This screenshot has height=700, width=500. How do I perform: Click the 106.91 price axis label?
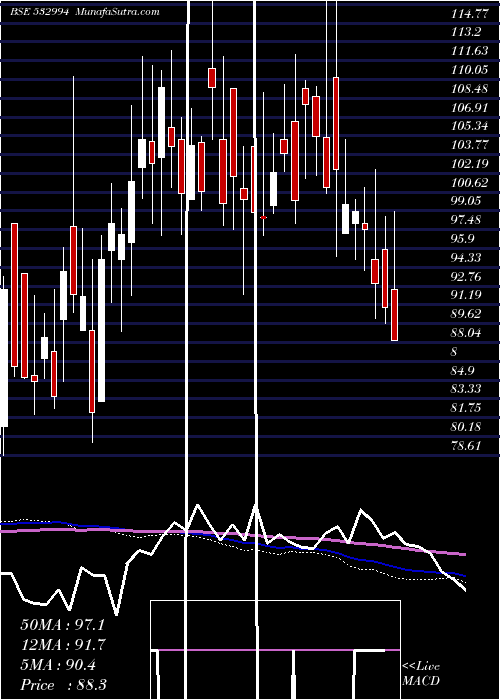pyautogui.click(x=469, y=108)
